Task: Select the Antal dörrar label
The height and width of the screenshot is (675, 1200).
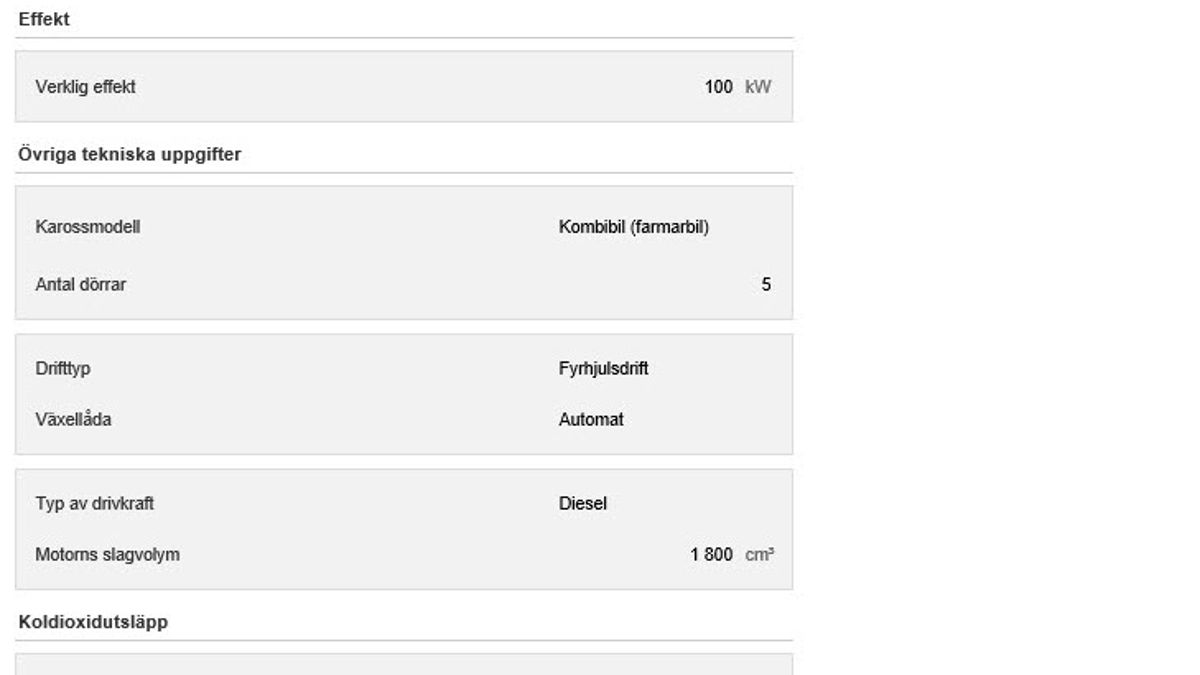Action: pyautogui.click(x=80, y=285)
